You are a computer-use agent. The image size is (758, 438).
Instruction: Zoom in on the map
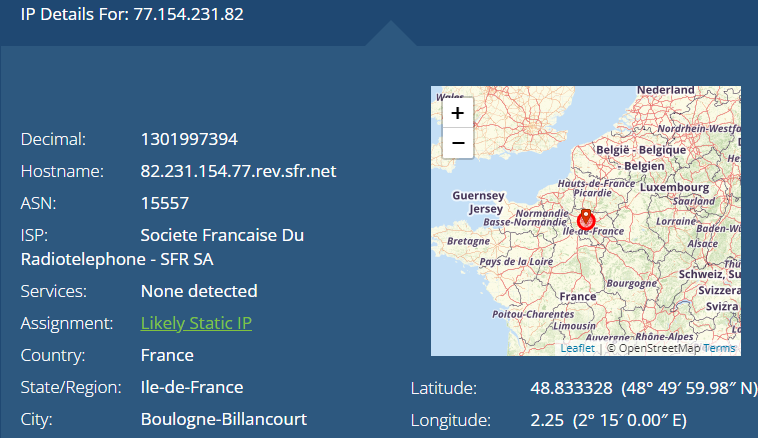click(457, 113)
